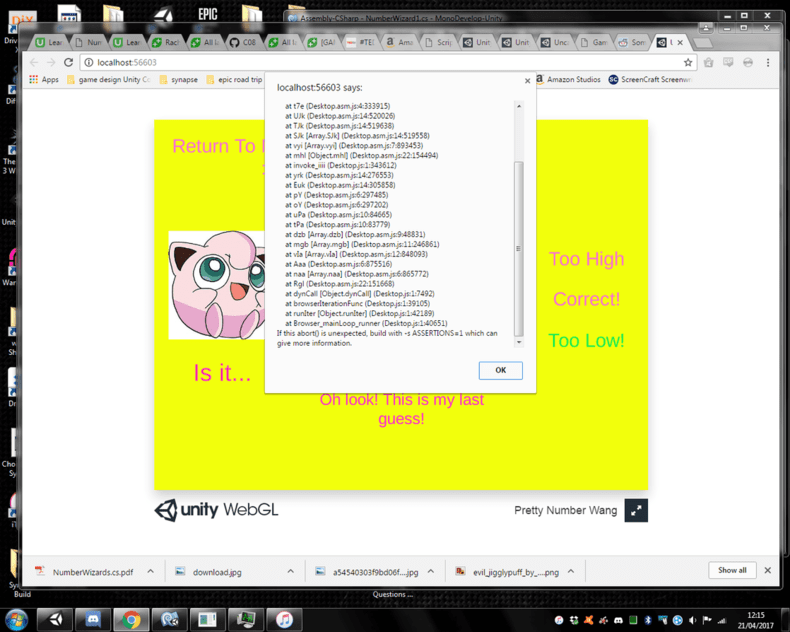The height and width of the screenshot is (632, 790).
Task: Click the Too Low! button in the game
Action: (586, 341)
